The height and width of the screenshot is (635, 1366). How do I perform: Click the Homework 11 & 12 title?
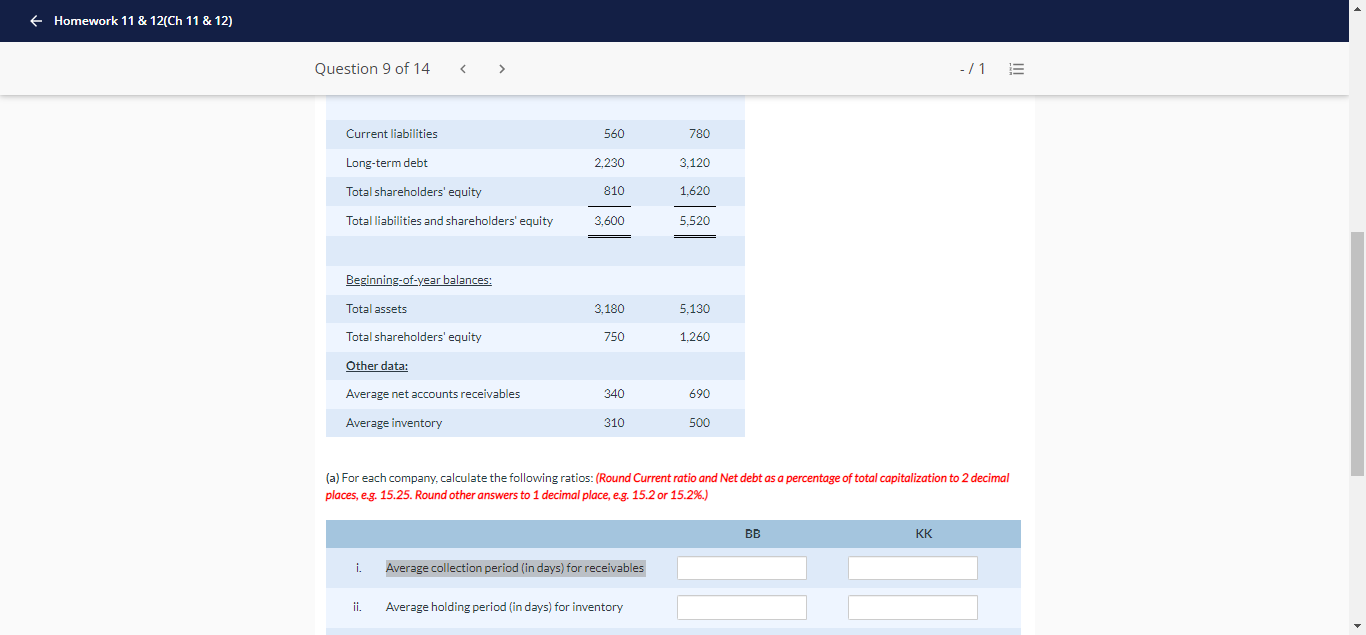pos(144,20)
